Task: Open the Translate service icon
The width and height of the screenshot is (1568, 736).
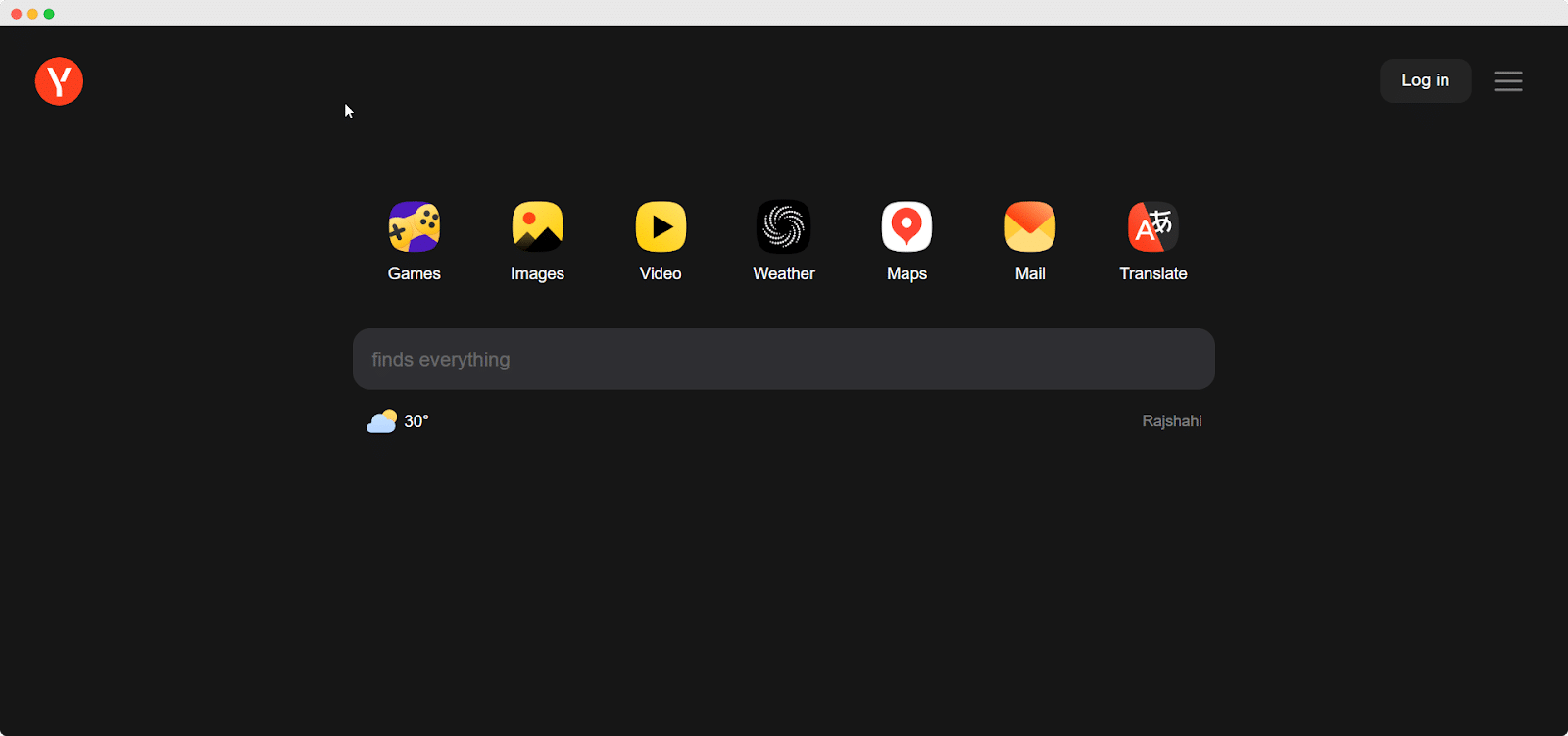Action: (x=1153, y=226)
